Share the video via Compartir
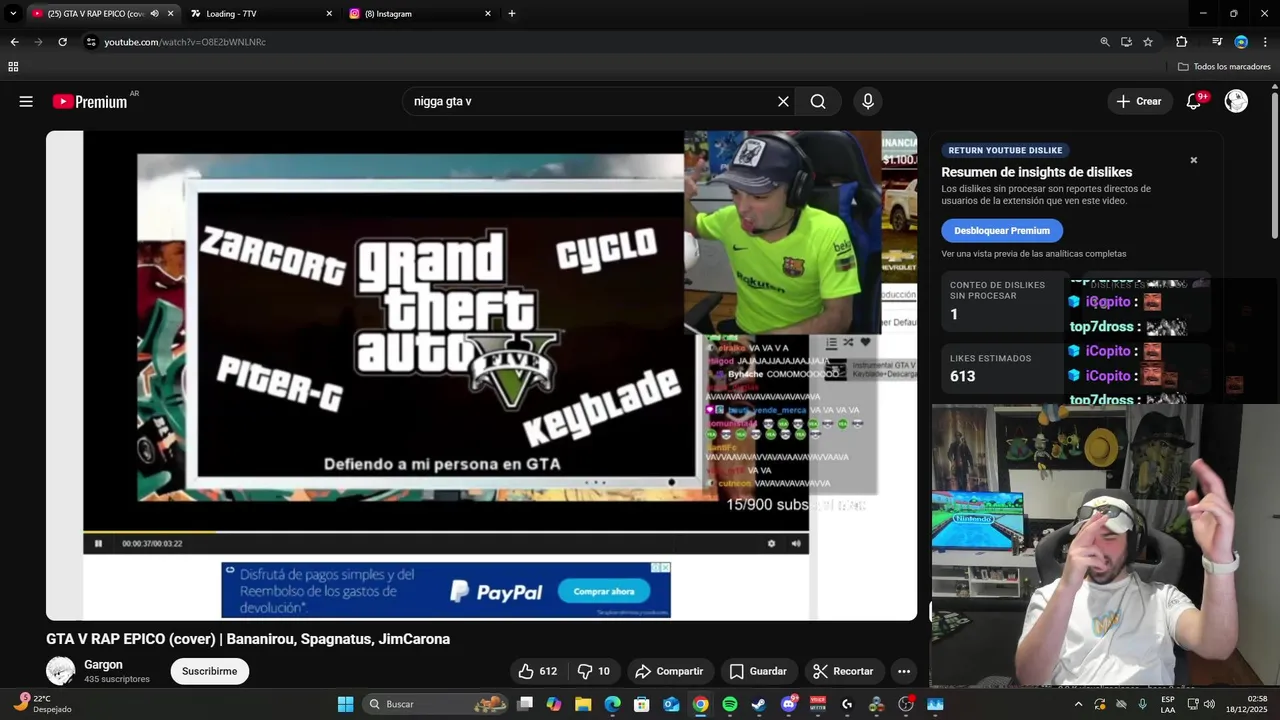Viewport: 1280px width, 720px height. (669, 671)
